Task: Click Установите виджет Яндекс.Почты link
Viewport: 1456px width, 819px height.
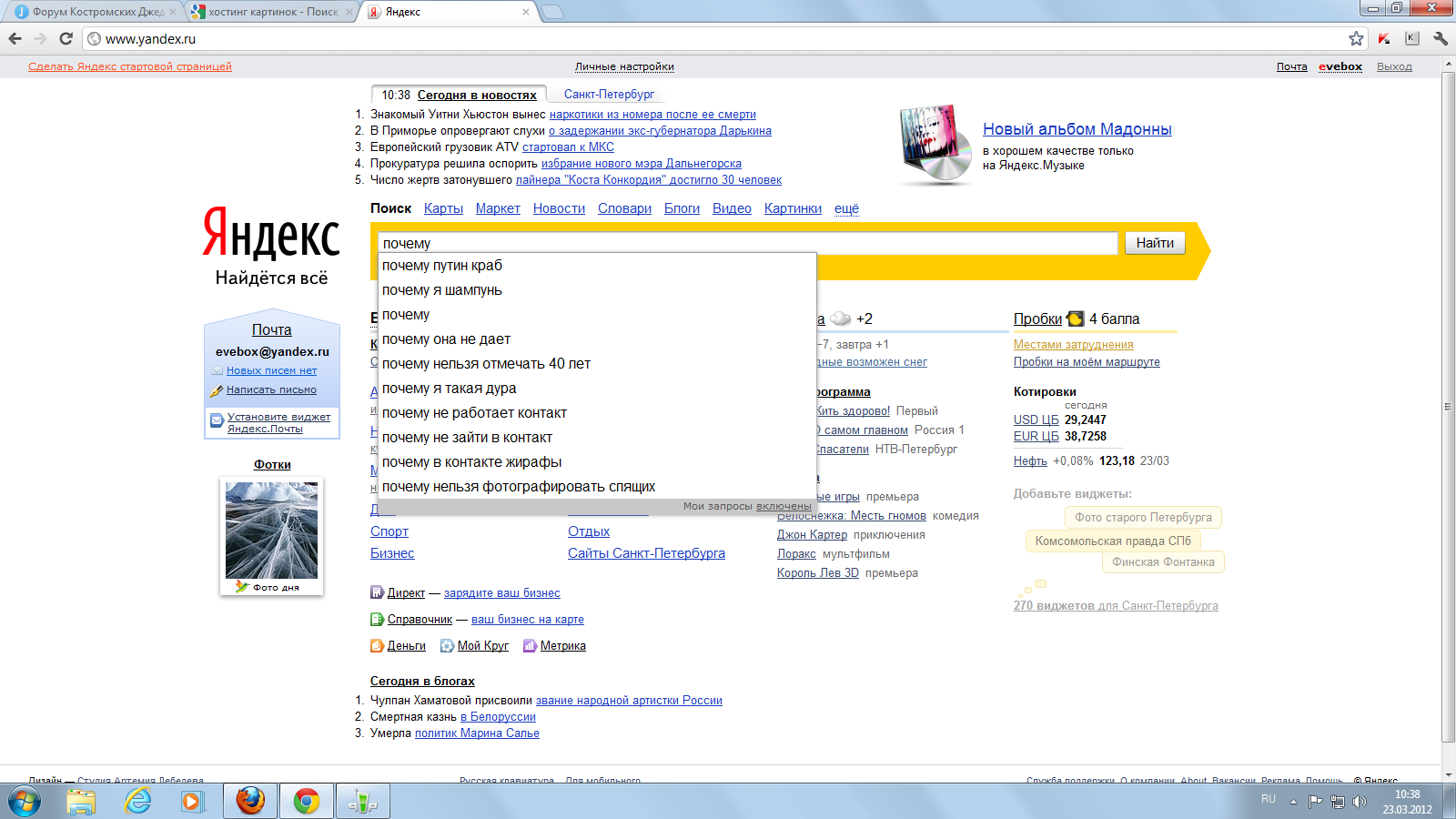Action: pos(278,422)
